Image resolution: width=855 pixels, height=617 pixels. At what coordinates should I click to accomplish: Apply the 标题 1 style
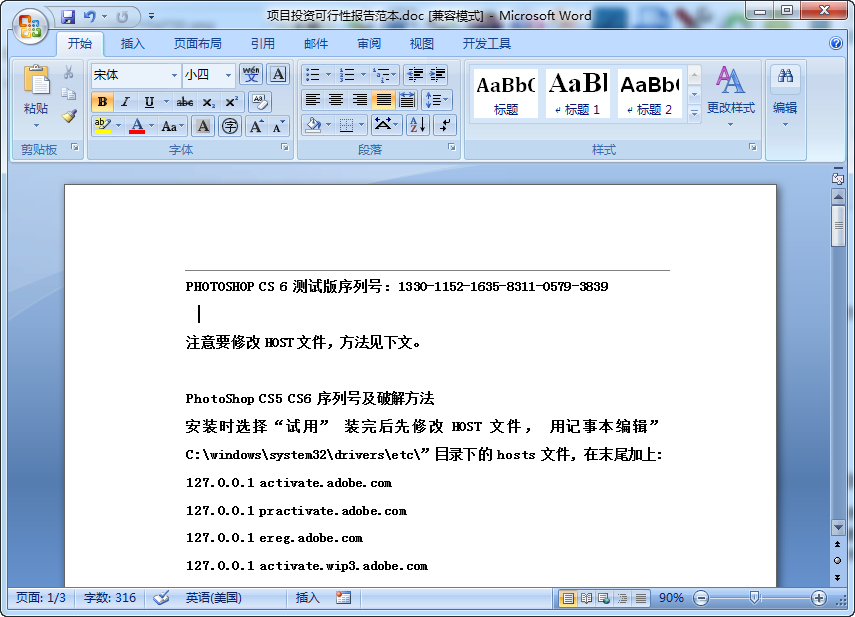[577, 93]
